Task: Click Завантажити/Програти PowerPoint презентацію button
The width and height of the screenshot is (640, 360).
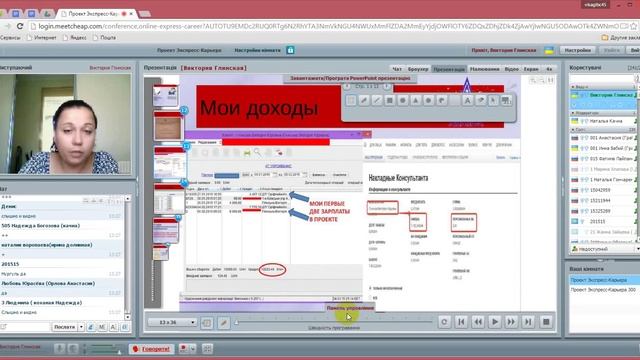Action: coord(350,78)
